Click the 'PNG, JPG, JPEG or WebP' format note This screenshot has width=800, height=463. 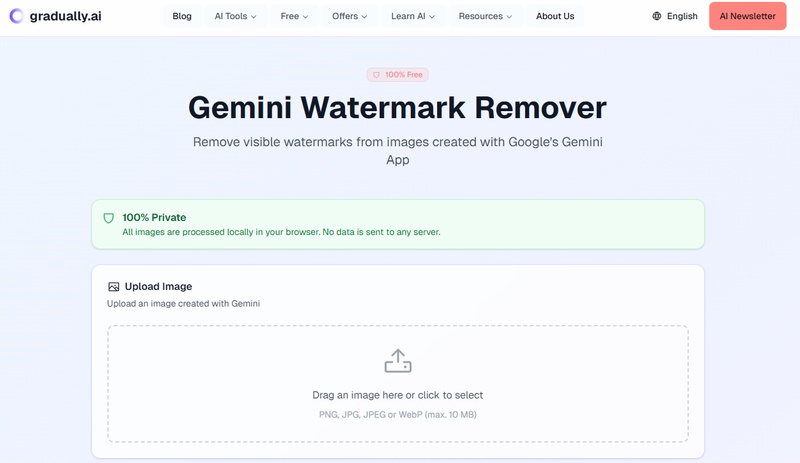[397, 415]
